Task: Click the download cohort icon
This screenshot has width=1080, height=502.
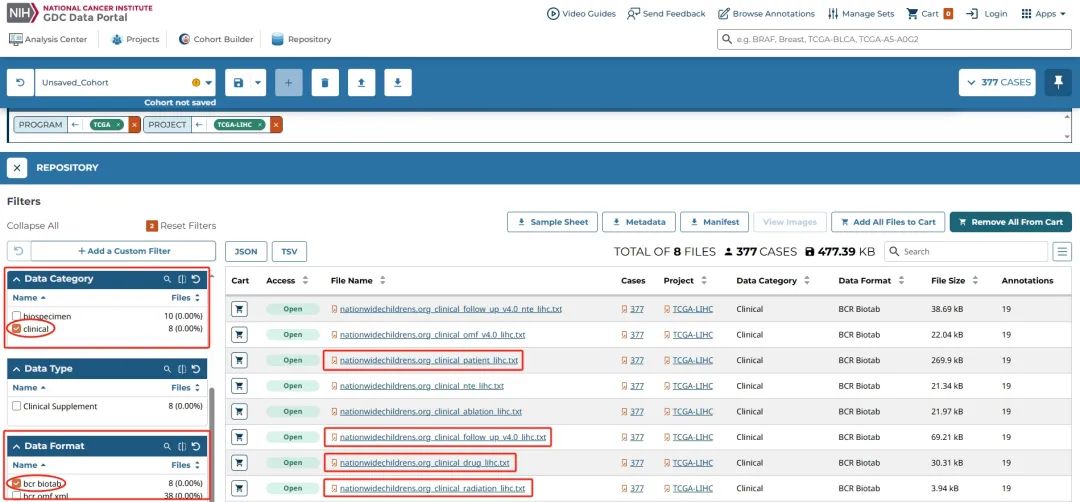Action: point(397,83)
